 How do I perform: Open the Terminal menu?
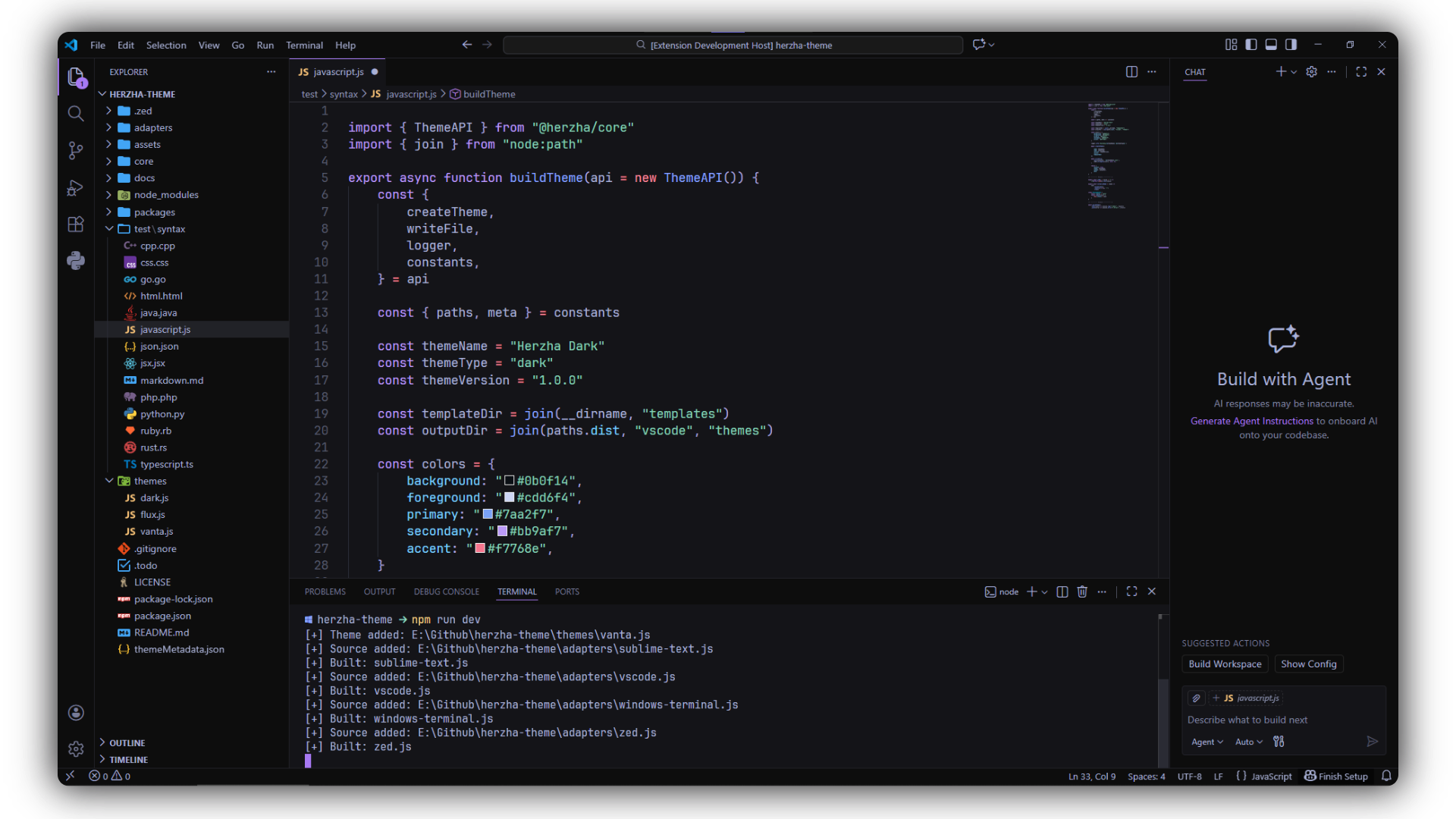303,45
